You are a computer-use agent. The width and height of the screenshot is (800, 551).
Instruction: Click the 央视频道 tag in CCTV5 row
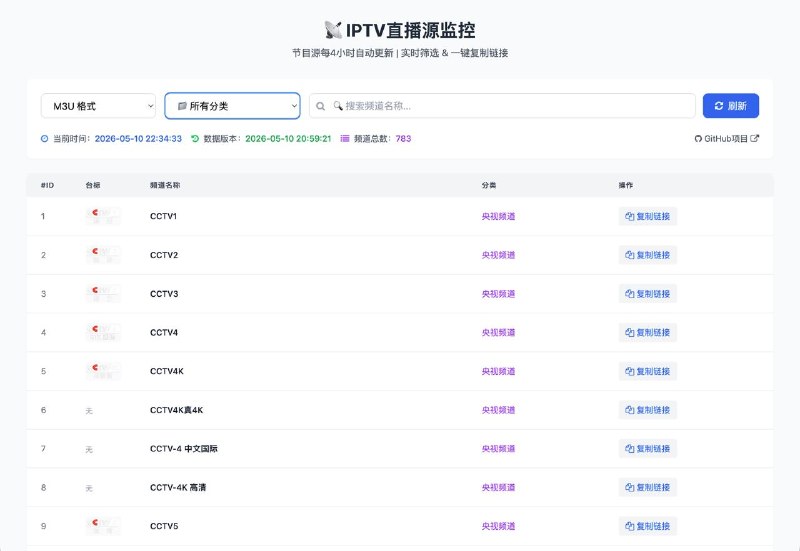pyautogui.click(x=498, y=526)
